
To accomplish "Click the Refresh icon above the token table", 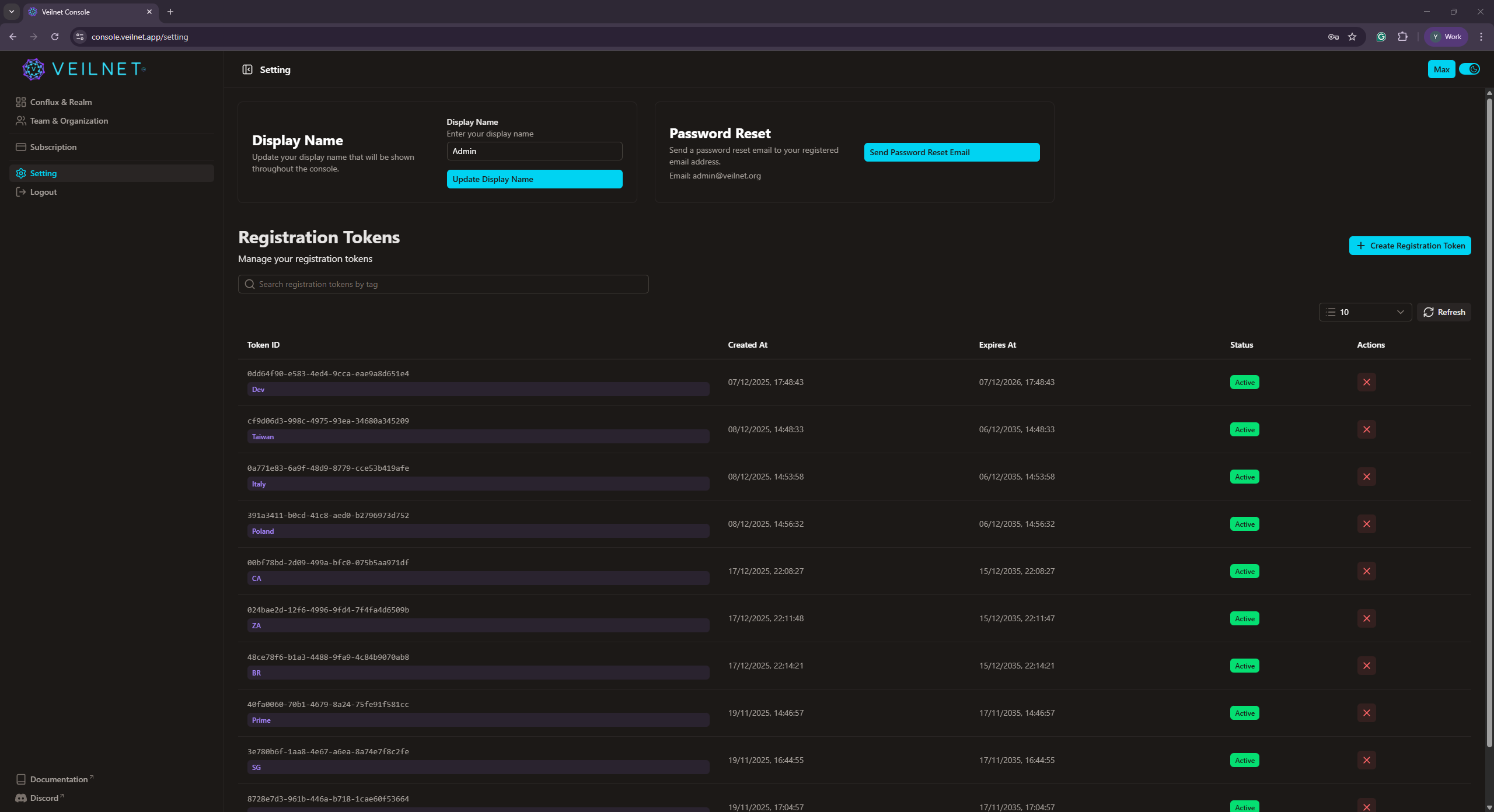I will point(1428,311).
